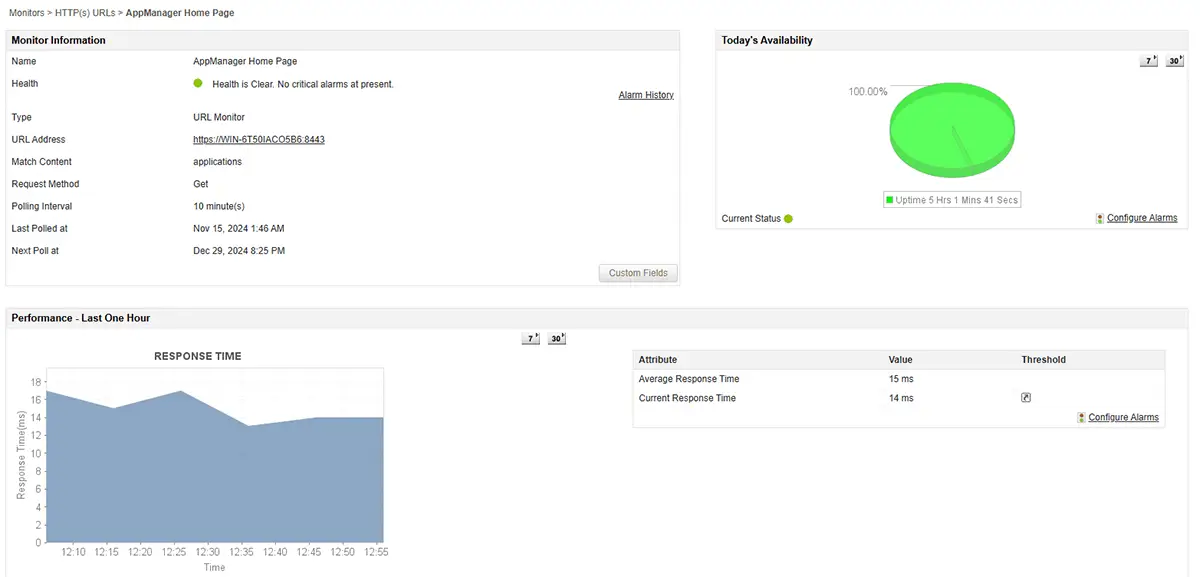The image size is (1200, 577).
Task: Open the Alarm History link
Action: [645, 94]
